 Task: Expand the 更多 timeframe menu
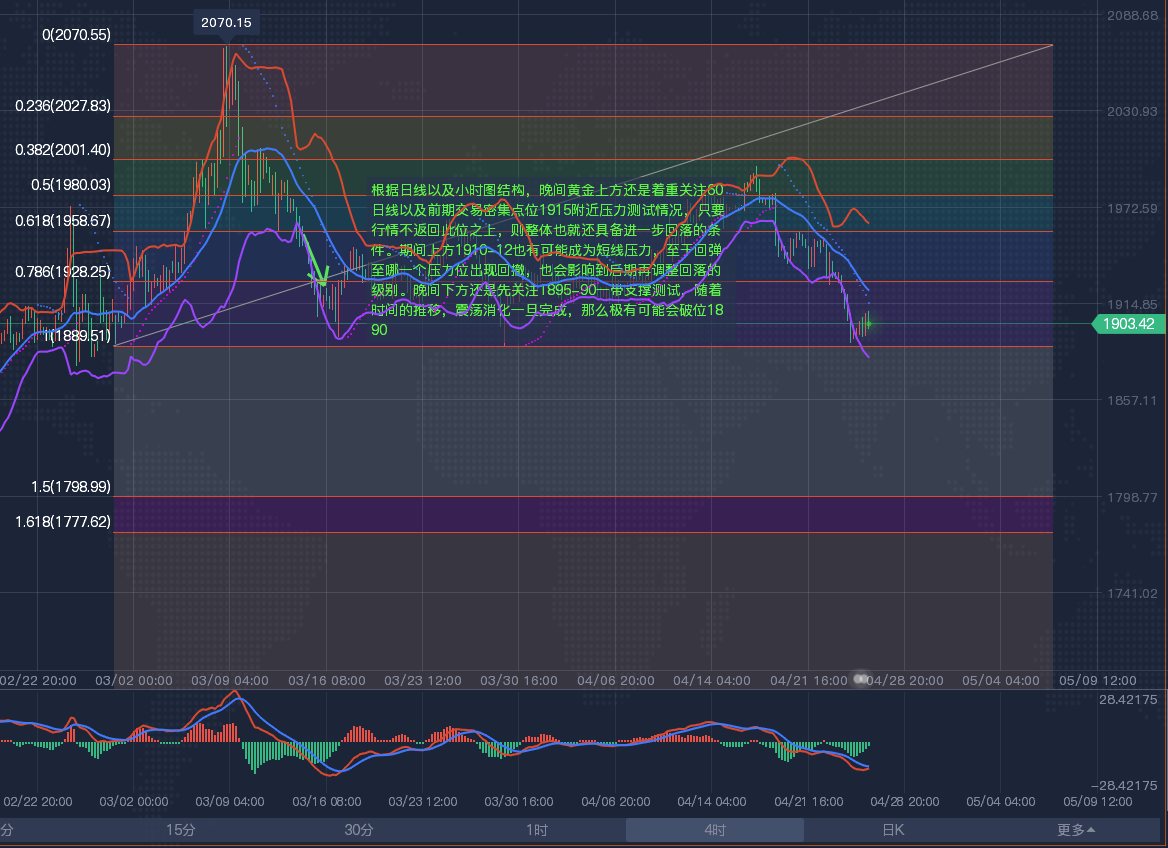(x=1076, y=830)
